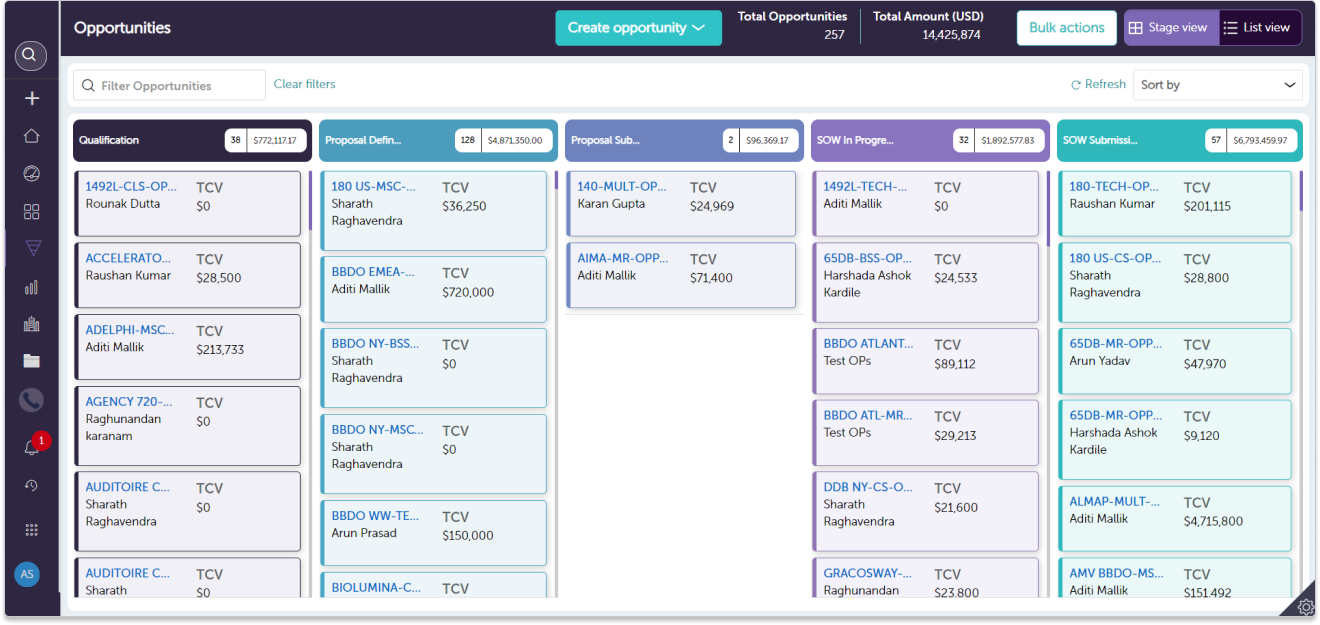Click the search magnifier icon in sidebar
This screenshot has height=625, width=1320.
[31, 55]
